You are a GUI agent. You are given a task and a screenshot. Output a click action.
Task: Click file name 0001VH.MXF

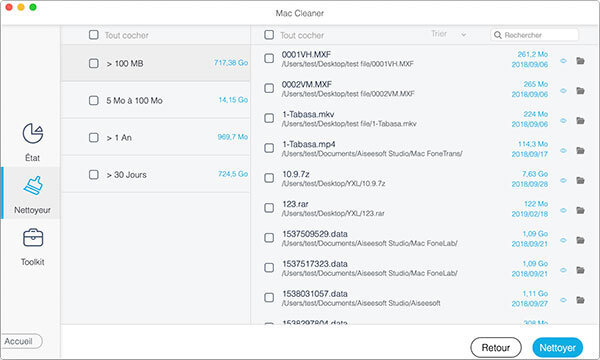click(306, 54)
